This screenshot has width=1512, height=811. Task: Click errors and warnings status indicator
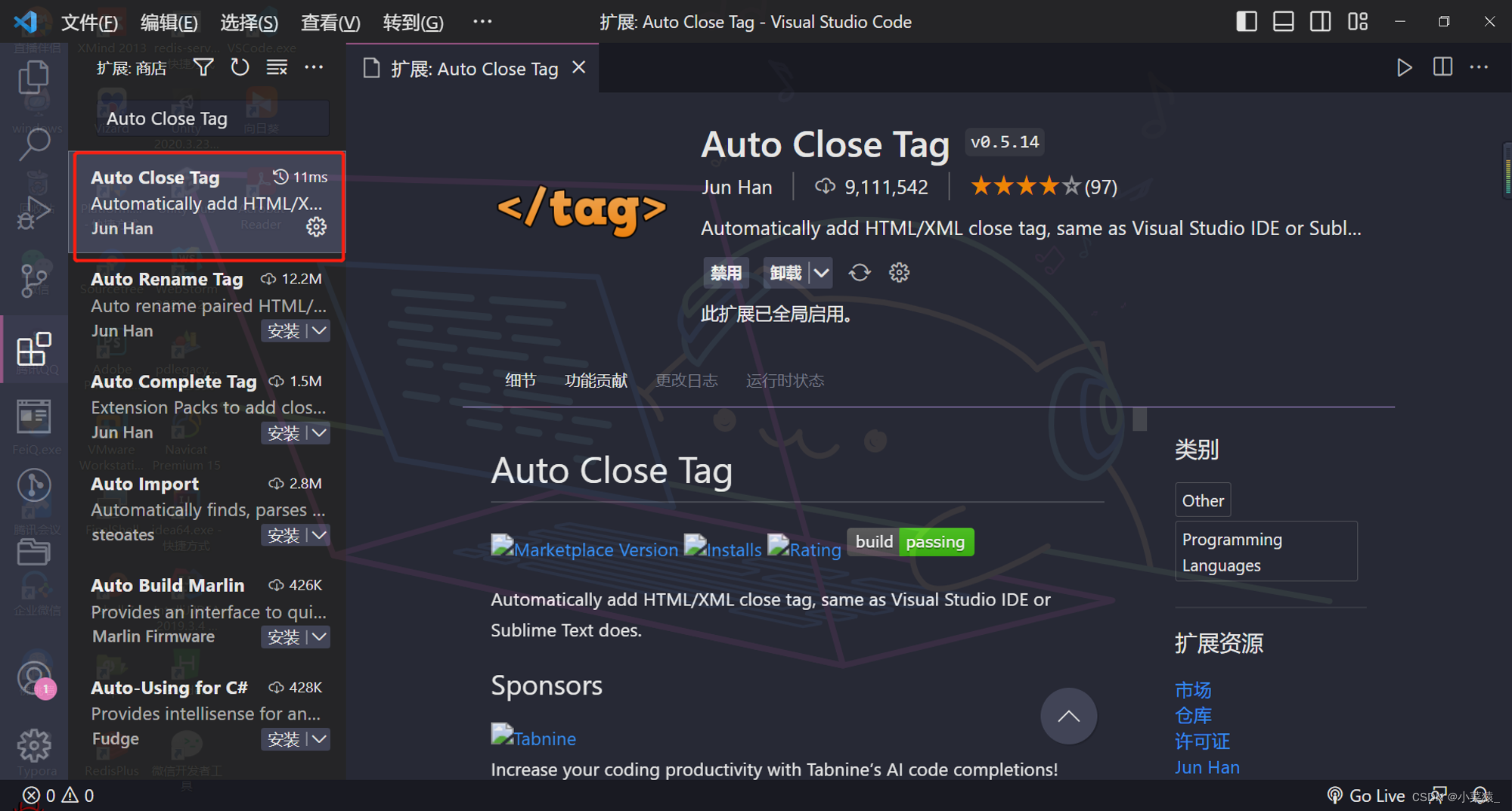(x=58, y=795)
